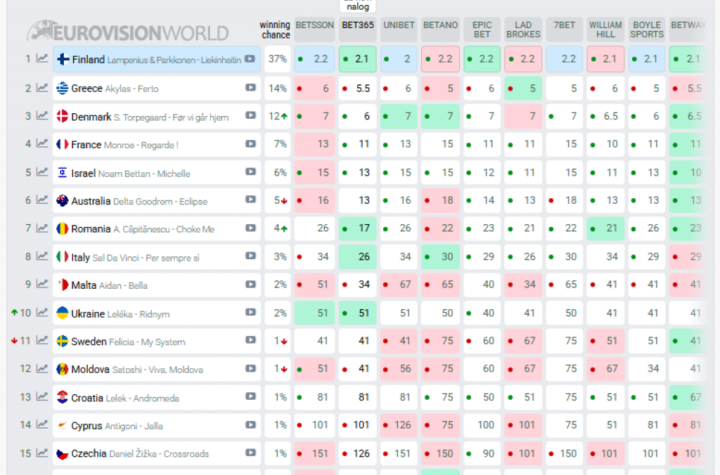This screenshot has width=720, height=475.
Task: Open the Betsson bookmaker column header
Action: 315,29
